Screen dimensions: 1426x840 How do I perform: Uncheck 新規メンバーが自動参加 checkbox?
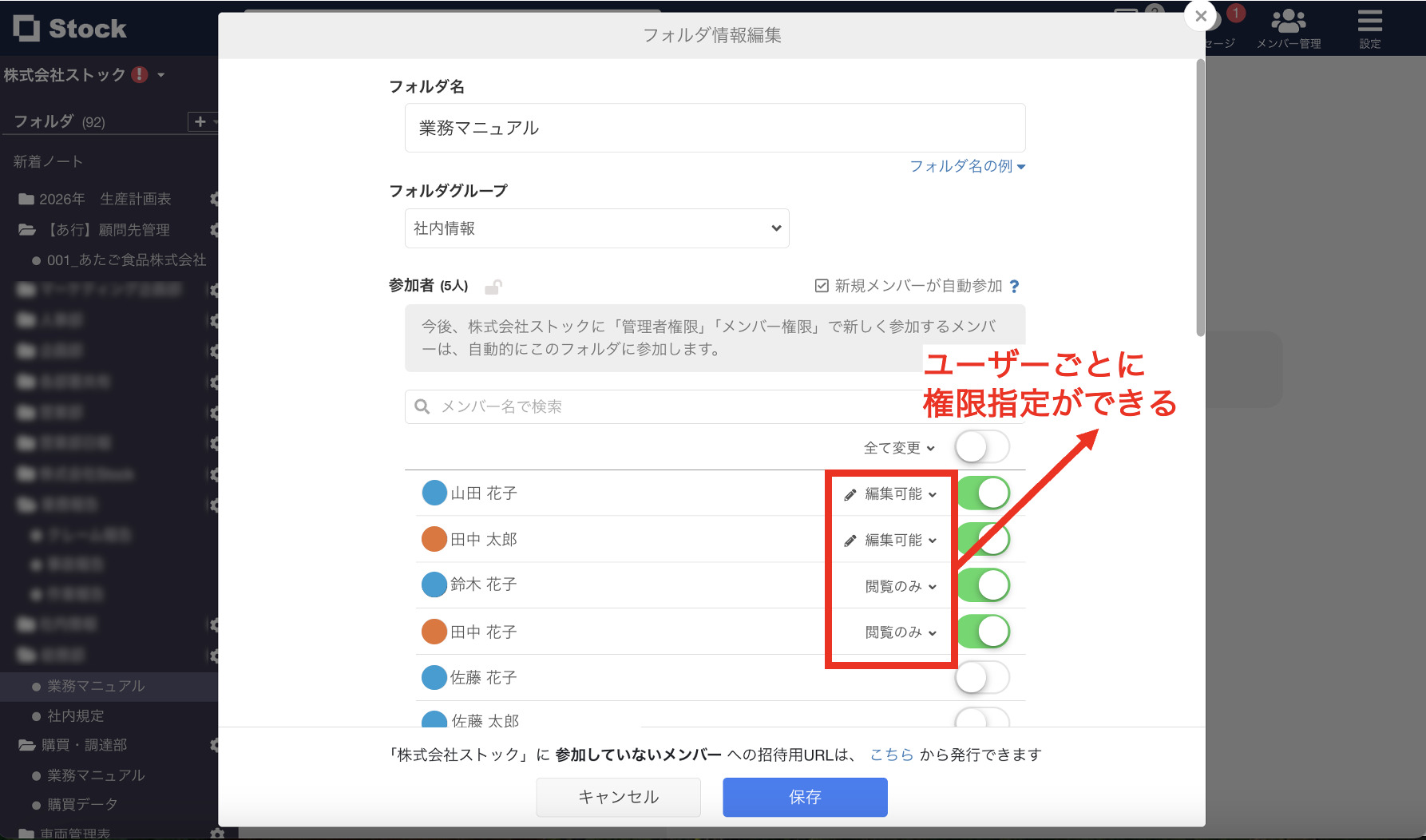819,285
